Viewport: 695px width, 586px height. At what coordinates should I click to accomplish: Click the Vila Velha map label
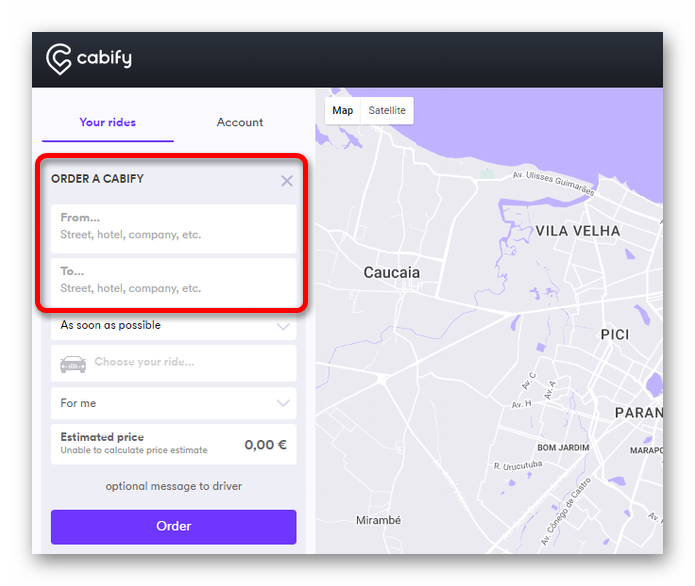(577, 231)
